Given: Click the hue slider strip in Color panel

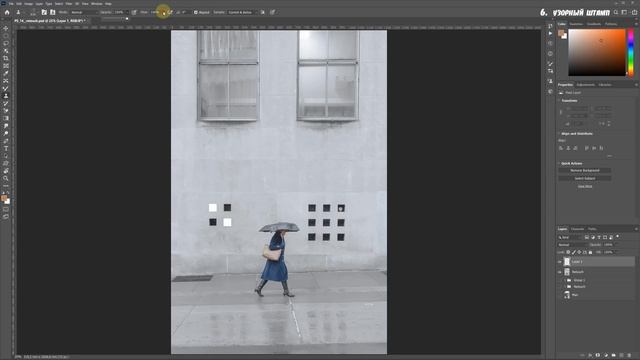Looking at the screenshot, I should (x=631, y=52).
